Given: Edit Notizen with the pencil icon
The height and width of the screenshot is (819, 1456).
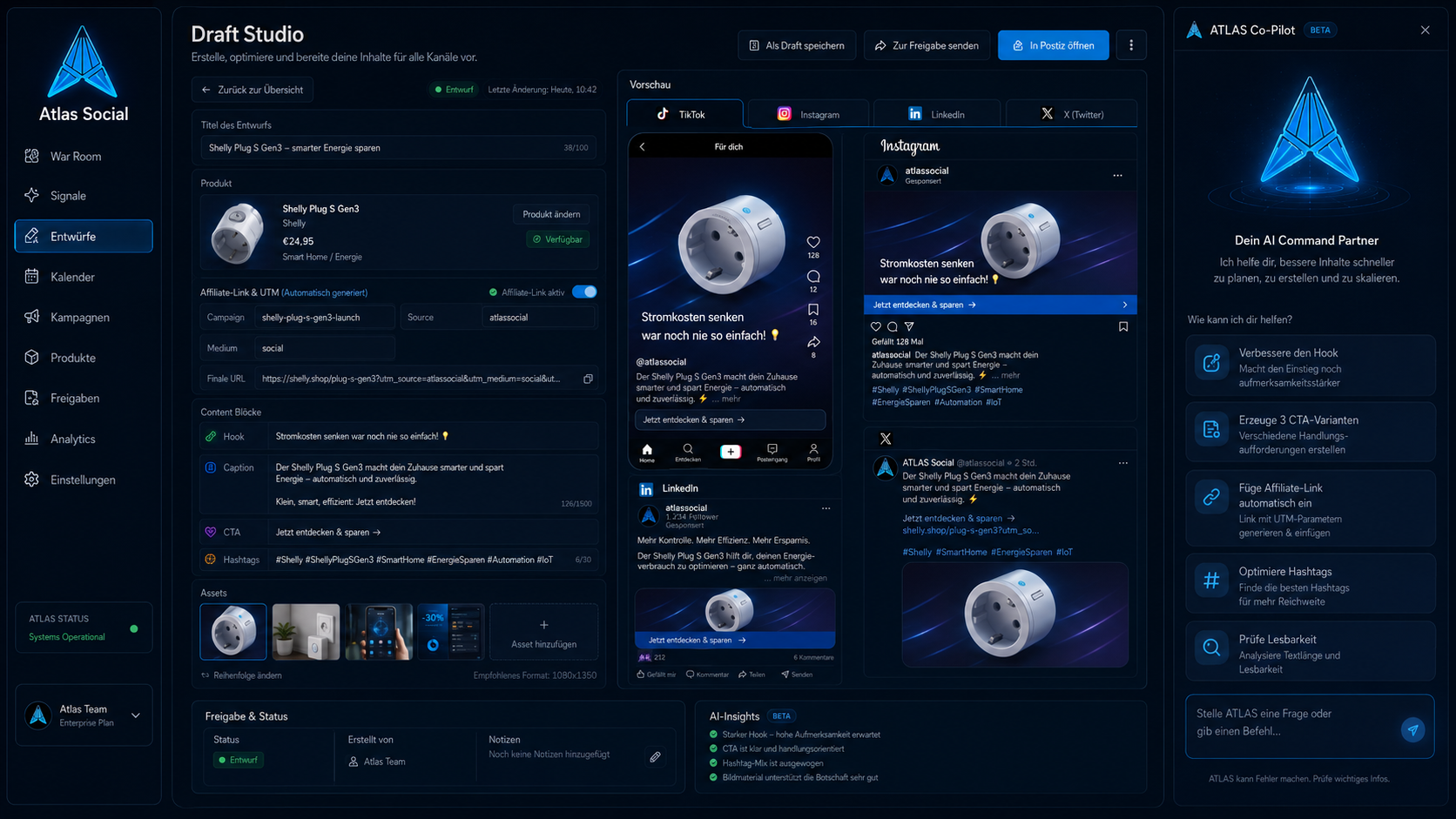Looking at the screenshot, I should (656, 757).
